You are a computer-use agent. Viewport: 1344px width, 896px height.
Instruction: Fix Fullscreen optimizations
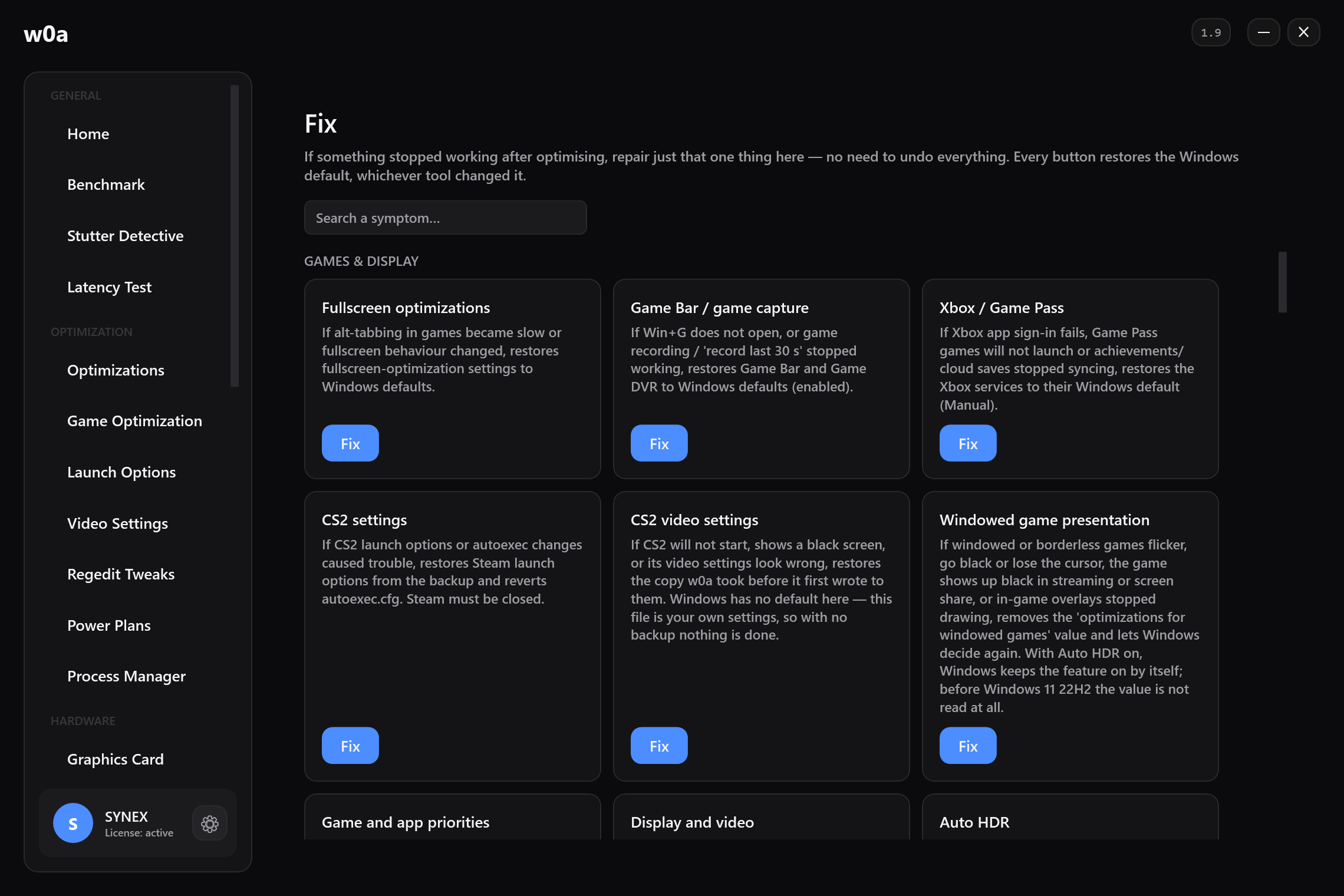(350, 443)
